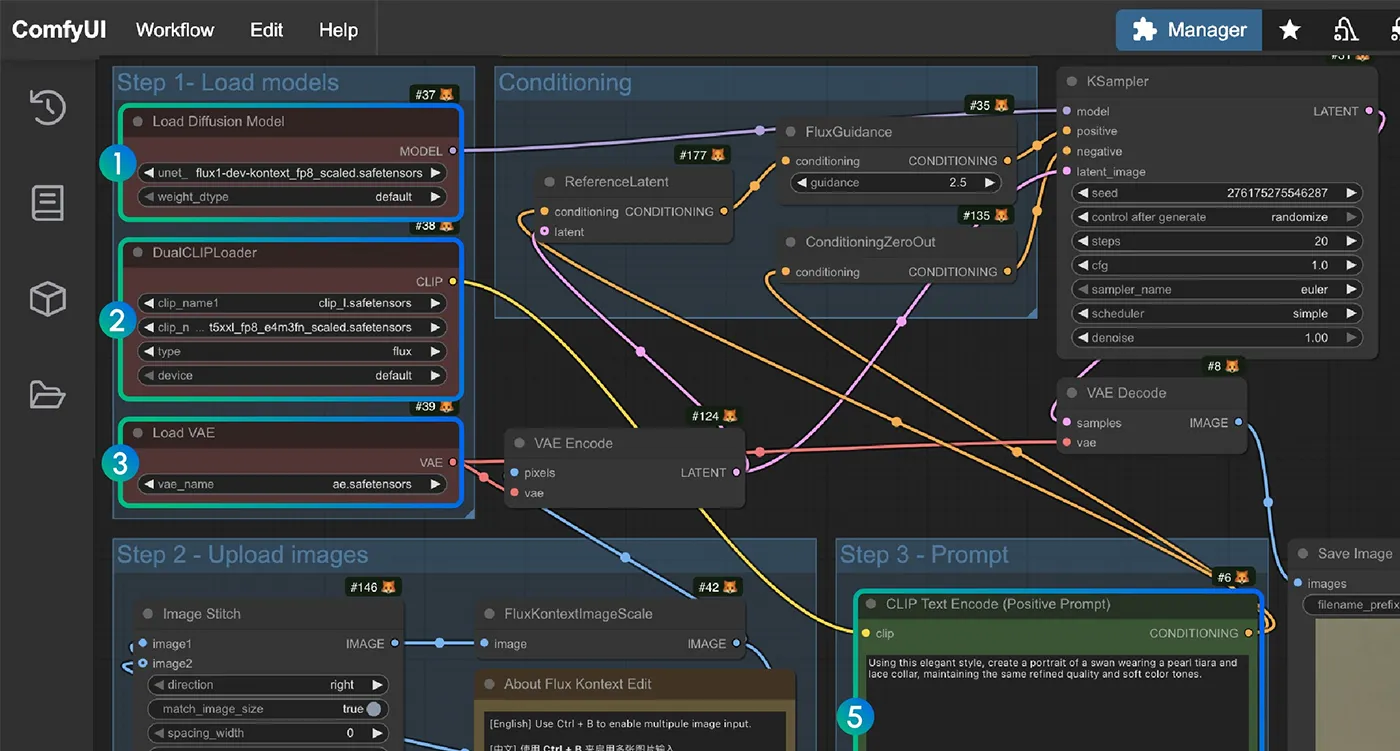The height and width of the screenshot is (751, 1400).
Task: Click the CLIP output socket of DualCLIPLoader
Action: tap(453, 281)
